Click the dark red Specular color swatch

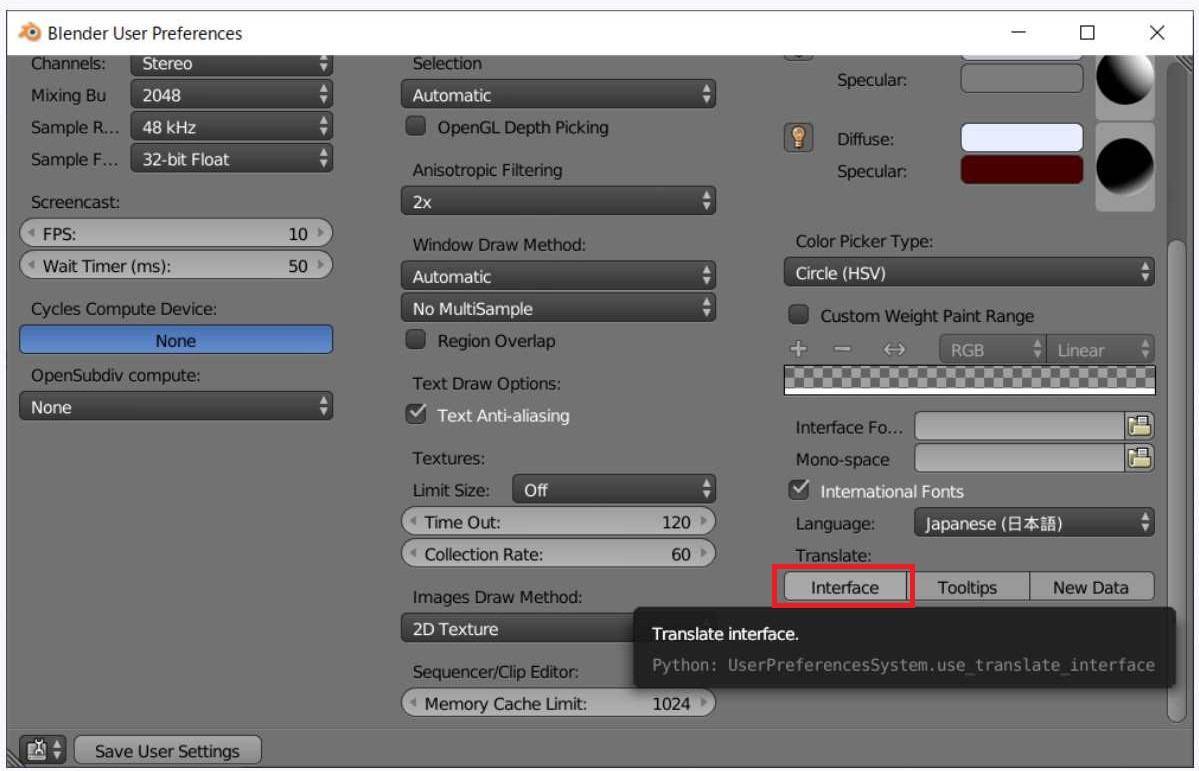(1022, 171)
